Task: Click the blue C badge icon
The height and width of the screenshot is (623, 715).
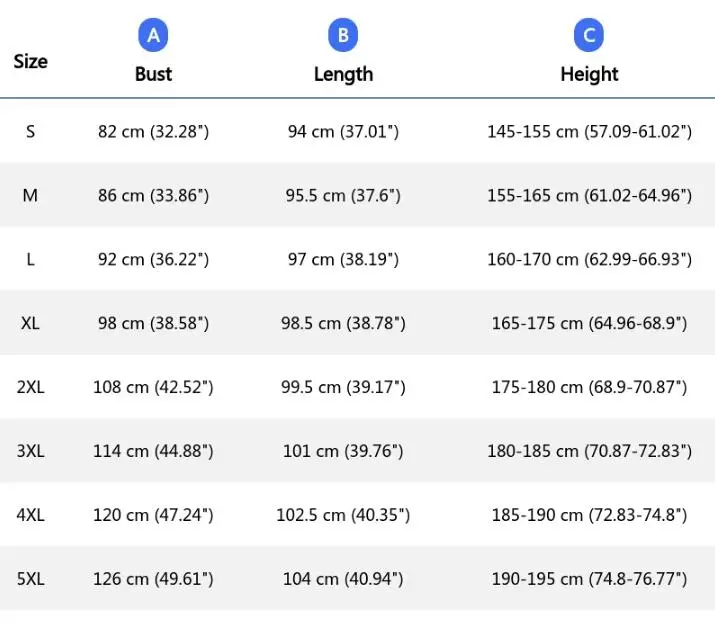Action: [589, 37]
